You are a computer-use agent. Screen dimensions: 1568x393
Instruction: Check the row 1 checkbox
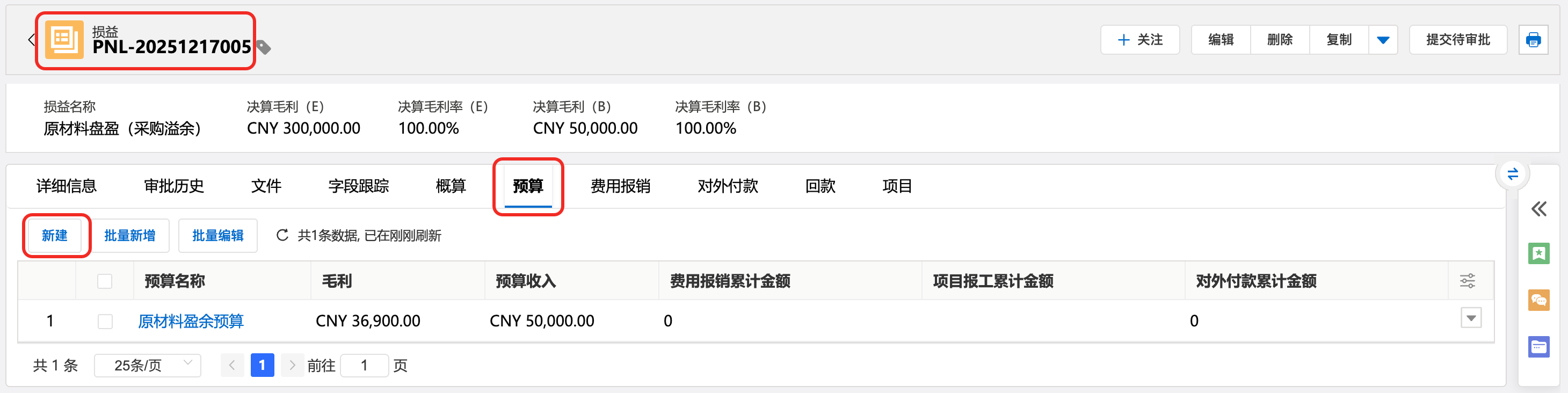tap(105, 321)
